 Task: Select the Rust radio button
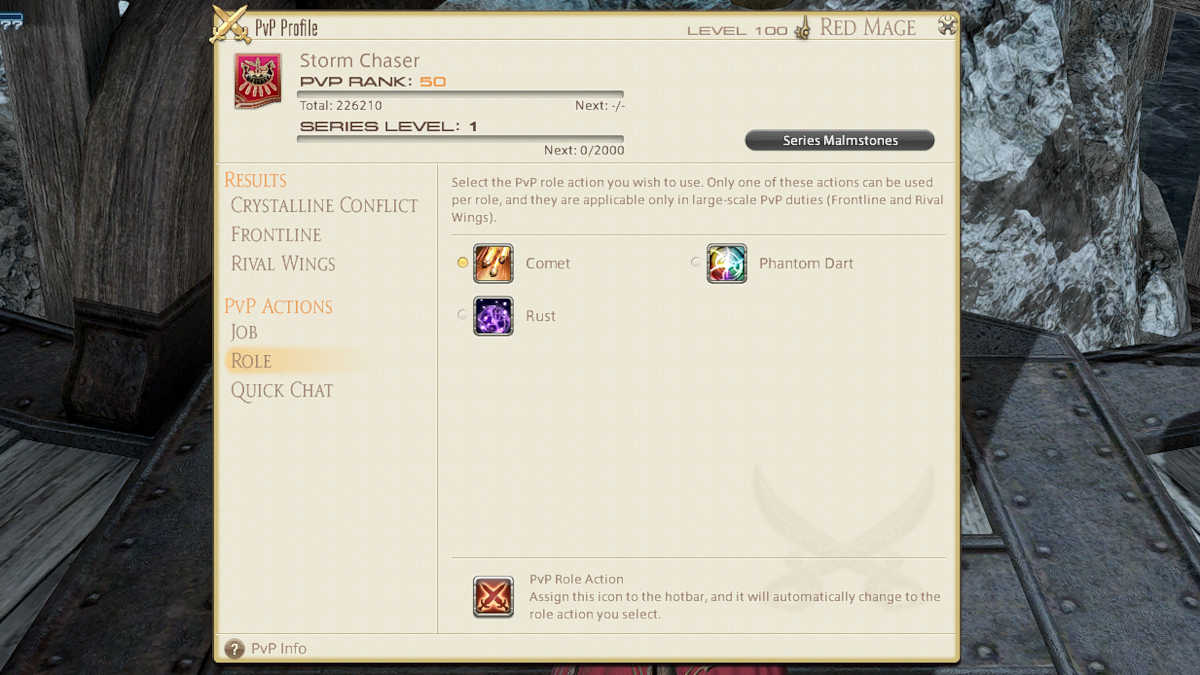pyautogui.click(x=462, y=314)
